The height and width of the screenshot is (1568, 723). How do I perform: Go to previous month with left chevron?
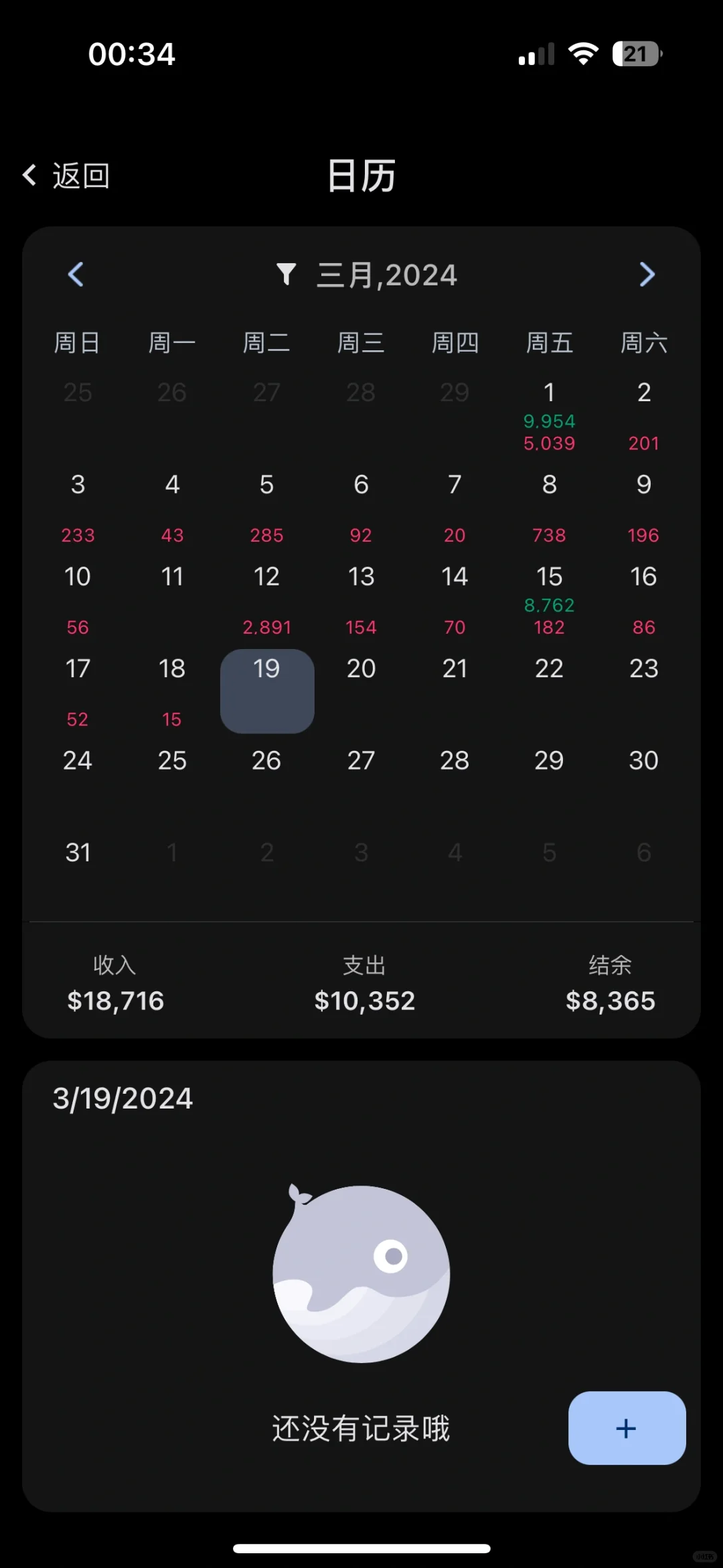pos(76,275)
